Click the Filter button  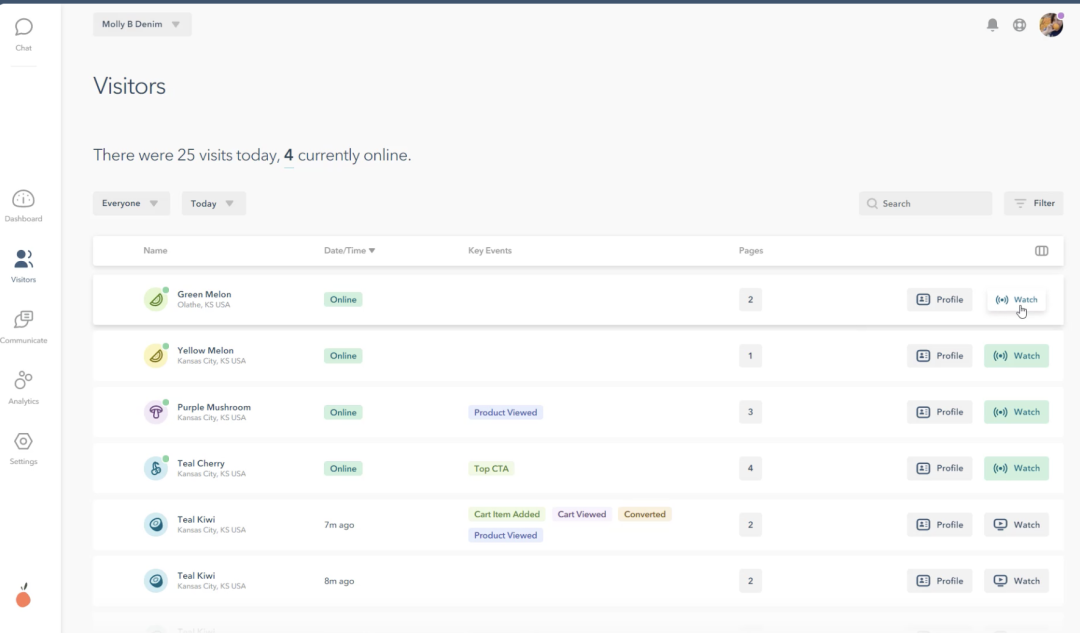point(1033,204)
